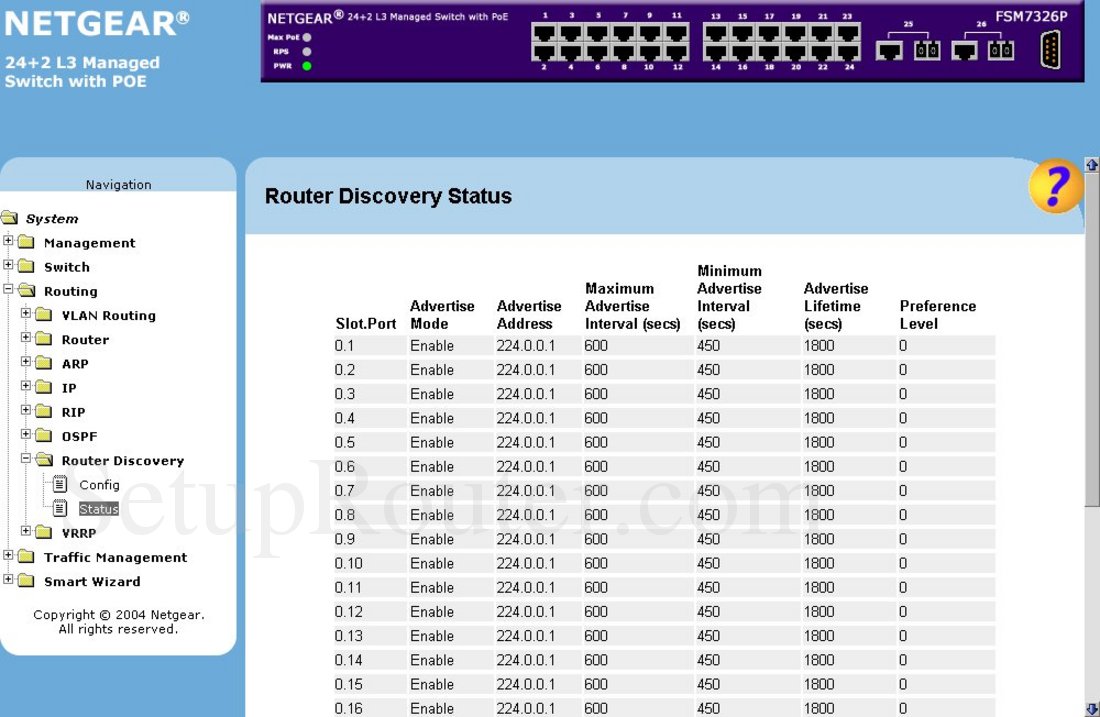Image resolution: width=1100 pixels, height=717 pixels.
Task: Open the OSPF navigation item
Action: [79, 436]
